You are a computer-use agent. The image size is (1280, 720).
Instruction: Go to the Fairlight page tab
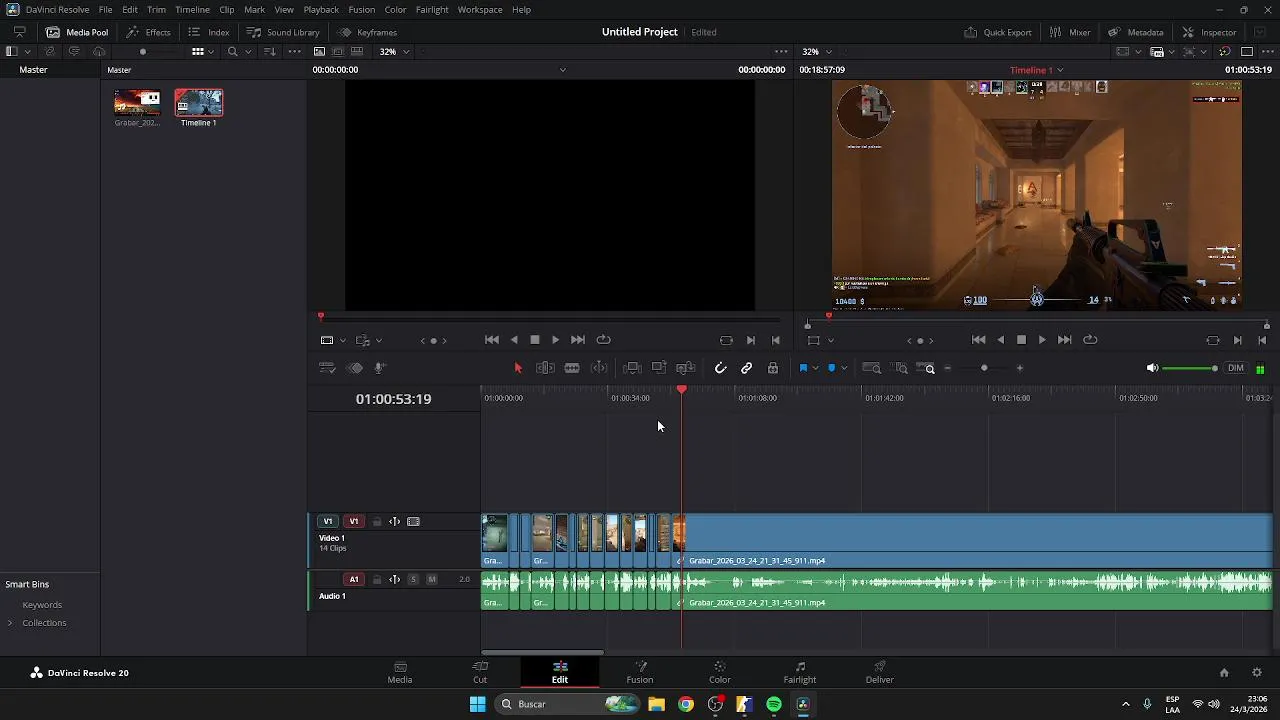[x=800, y=672]
